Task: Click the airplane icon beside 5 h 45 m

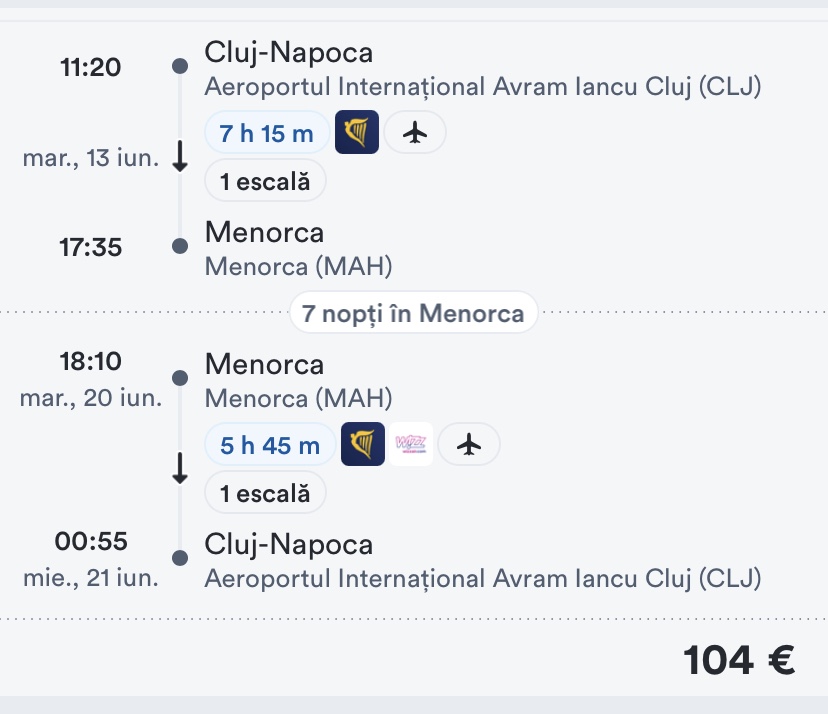Action: coord(469,445)
